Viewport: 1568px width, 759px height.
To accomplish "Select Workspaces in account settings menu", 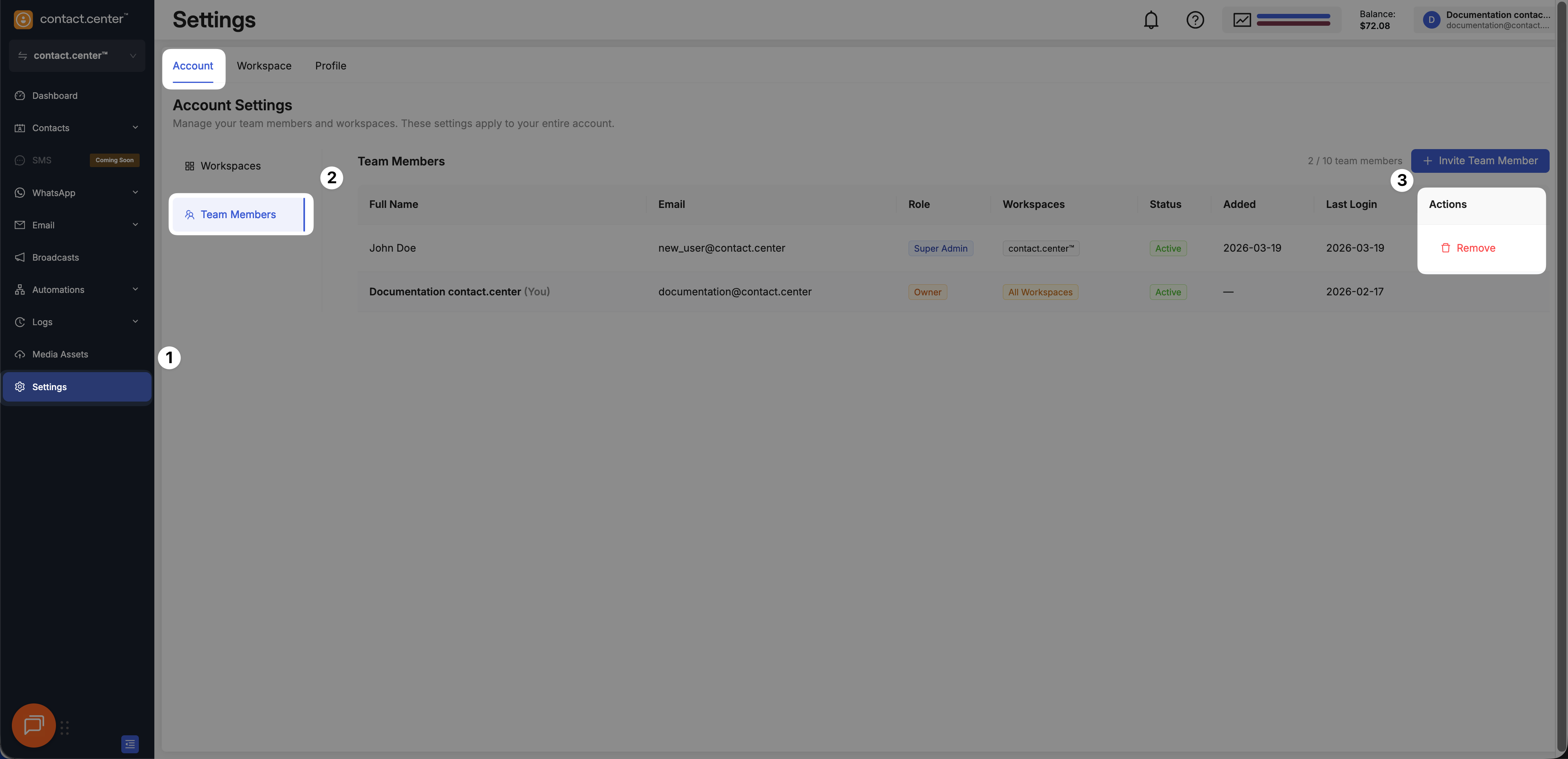I will (230, 166).
